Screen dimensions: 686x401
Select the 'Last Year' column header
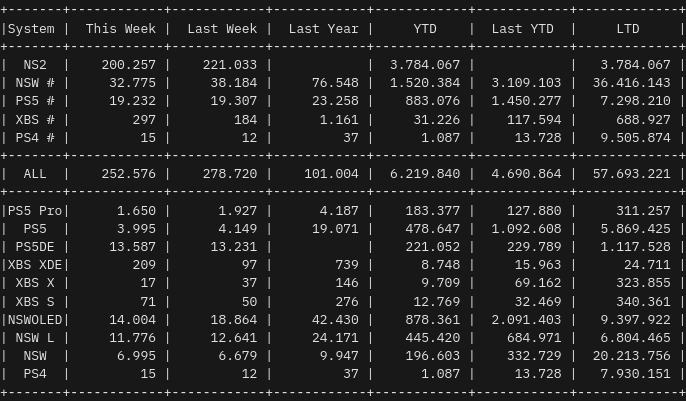pos(322,29)
